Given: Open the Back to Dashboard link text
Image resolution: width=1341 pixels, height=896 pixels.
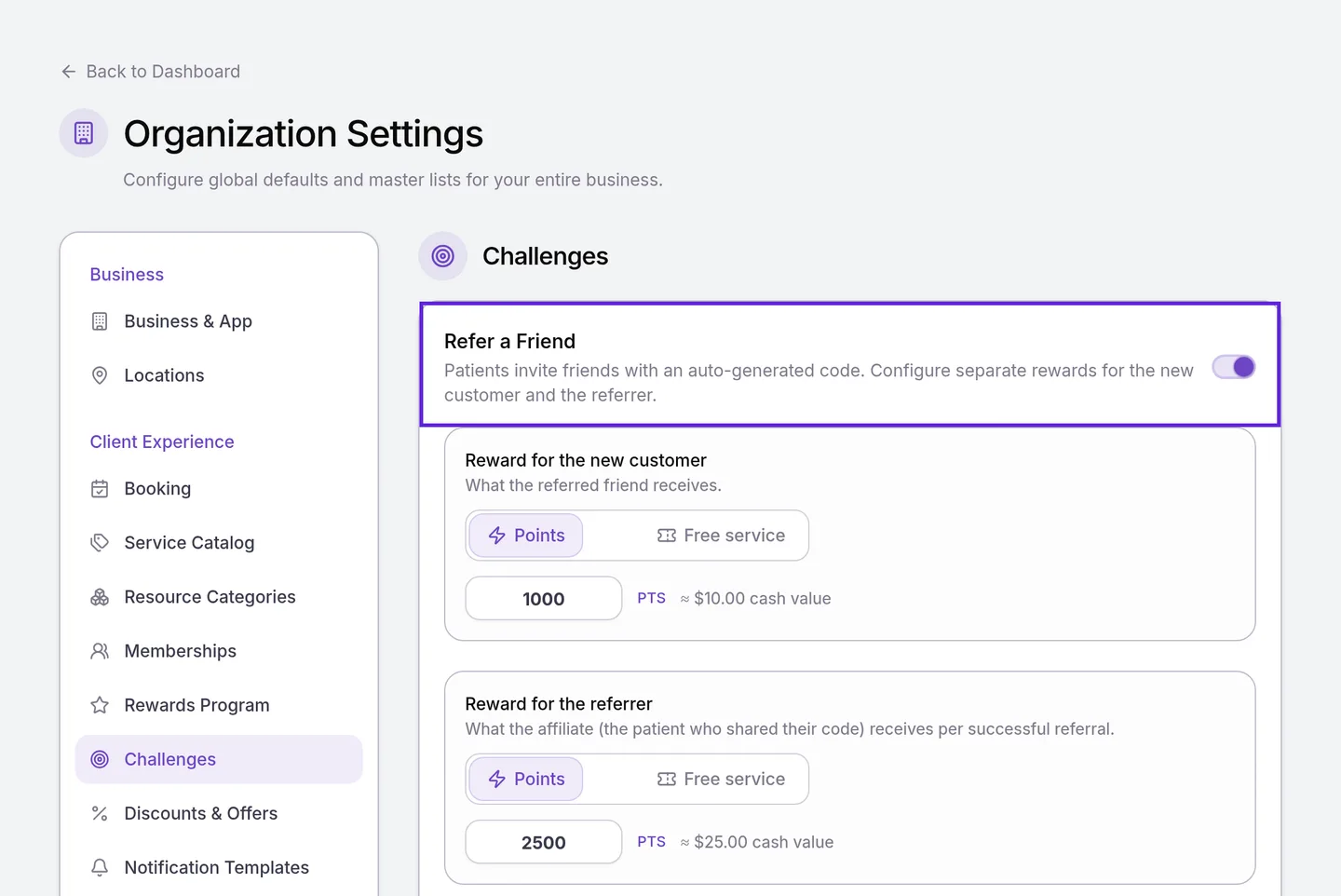Looking at the screenshot, I should 163,72.
